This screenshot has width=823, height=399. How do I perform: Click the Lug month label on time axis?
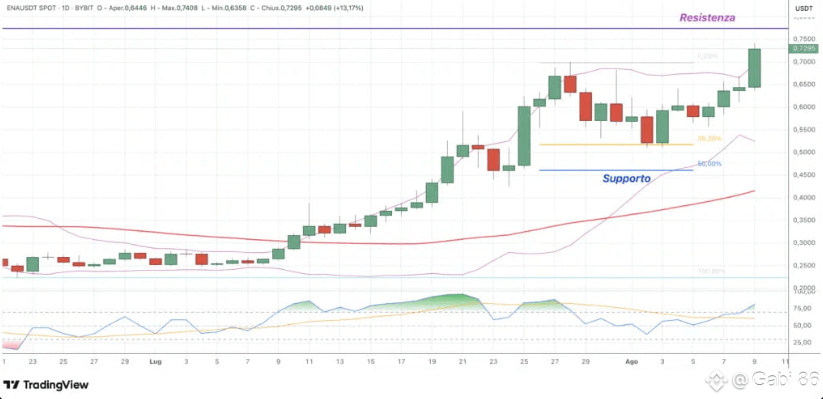(155, 362)
